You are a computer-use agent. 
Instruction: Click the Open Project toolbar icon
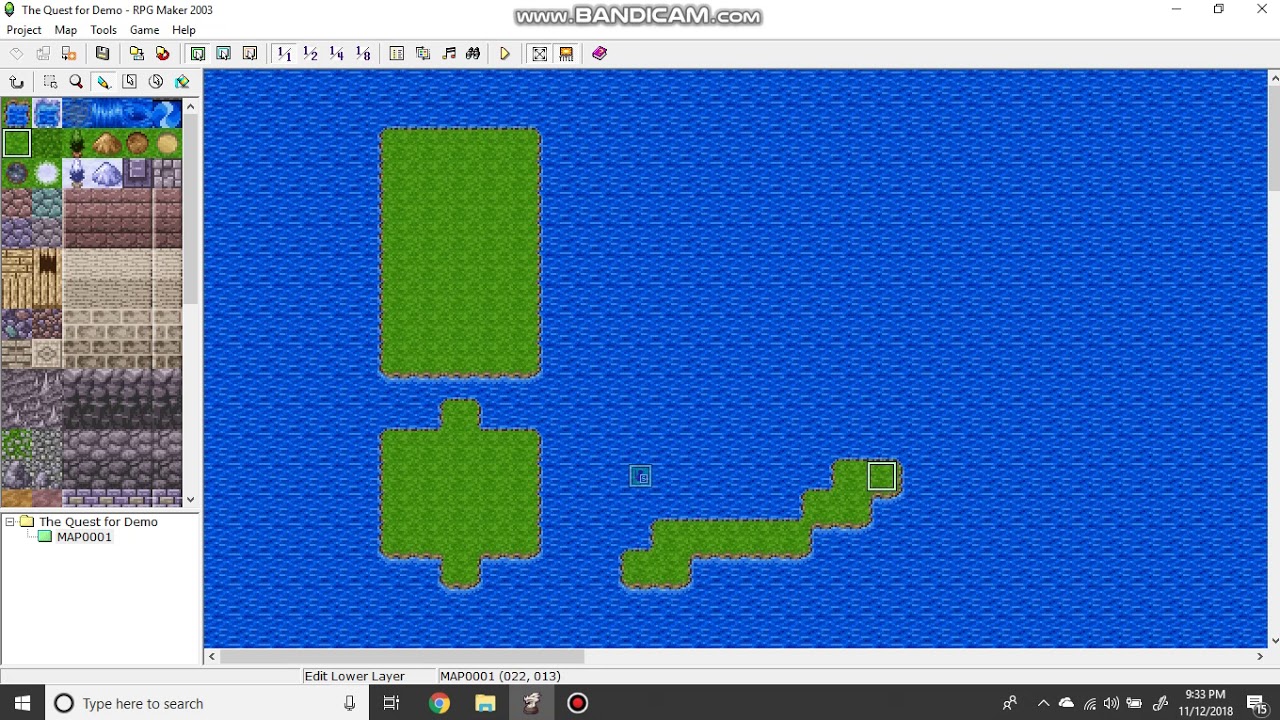[43, 54]
